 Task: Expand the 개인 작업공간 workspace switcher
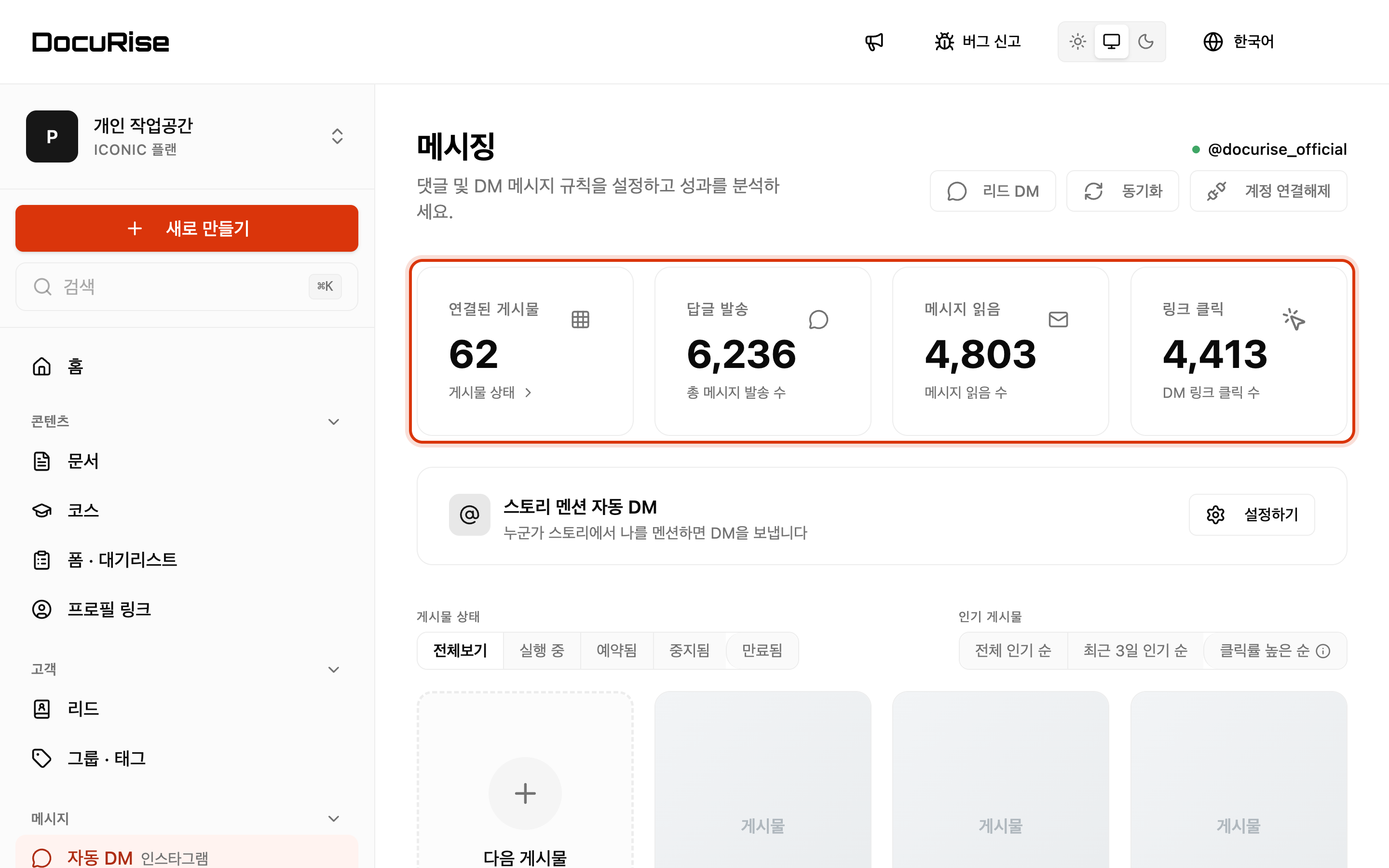(337, 136)
